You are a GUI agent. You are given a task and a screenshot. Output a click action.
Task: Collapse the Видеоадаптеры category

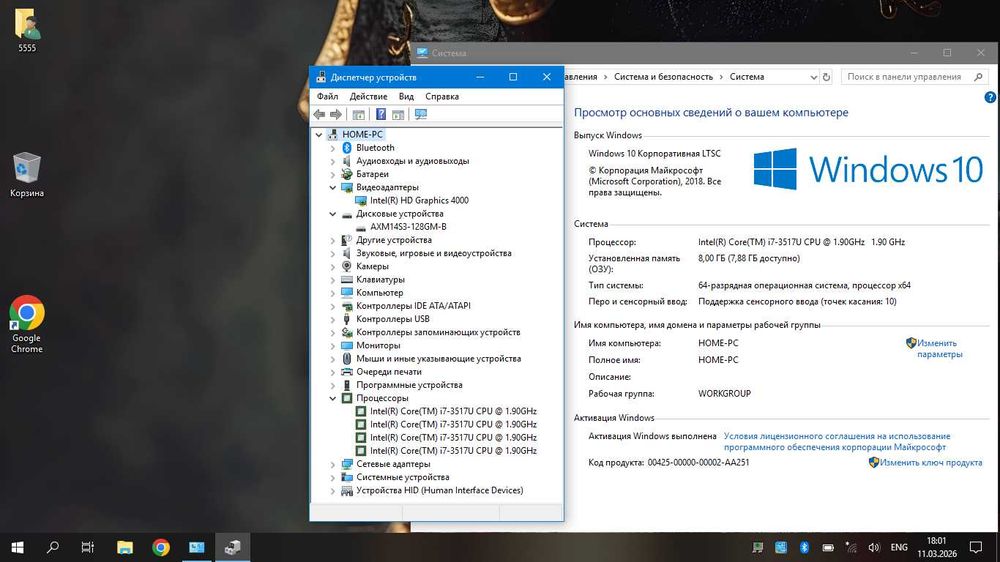point(332,188)
